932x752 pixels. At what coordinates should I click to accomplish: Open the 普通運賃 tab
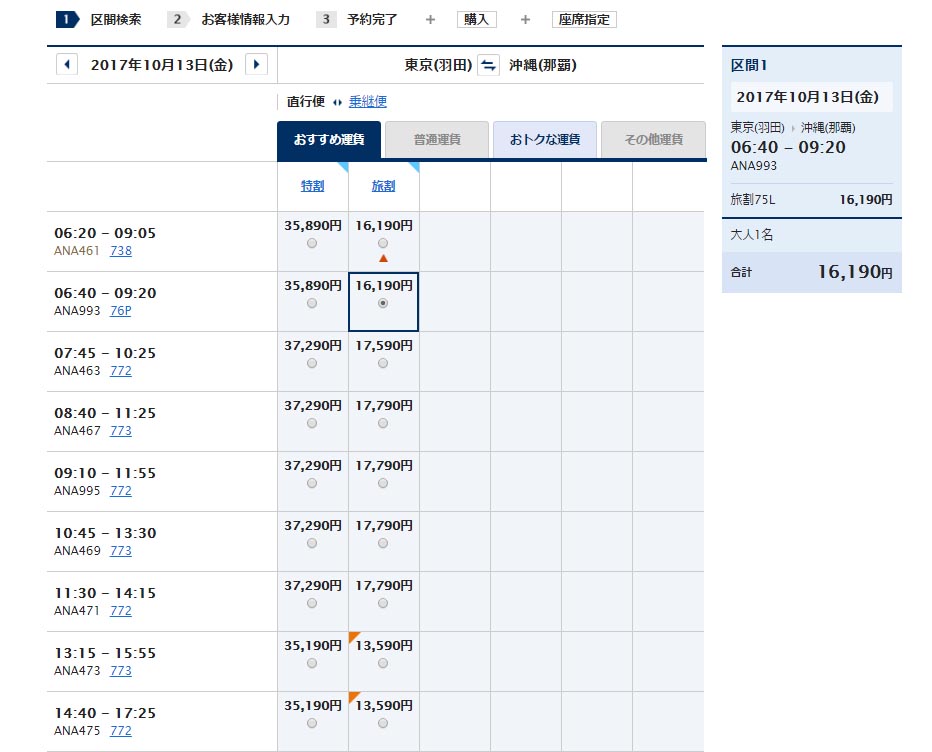[437, 140]
